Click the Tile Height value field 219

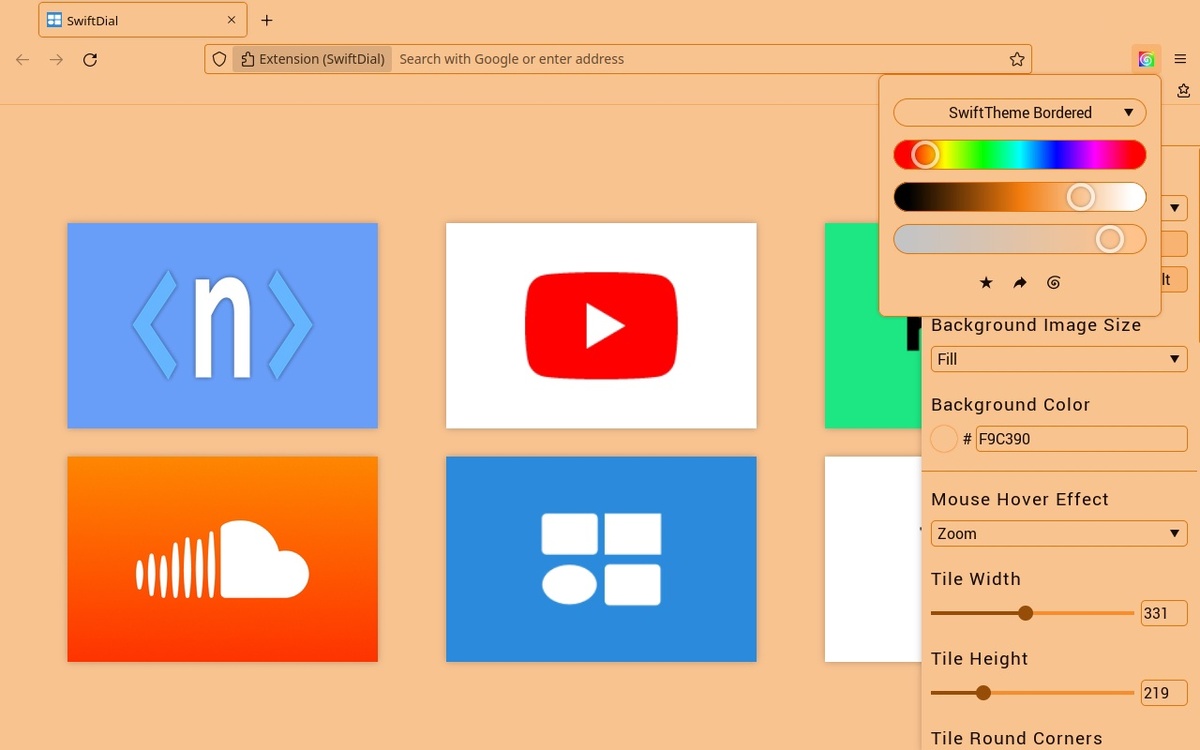point(1164,693)
